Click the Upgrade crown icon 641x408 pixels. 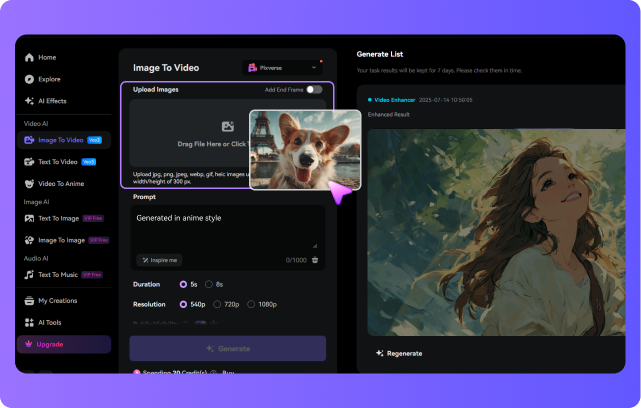[x=29, y=344]
